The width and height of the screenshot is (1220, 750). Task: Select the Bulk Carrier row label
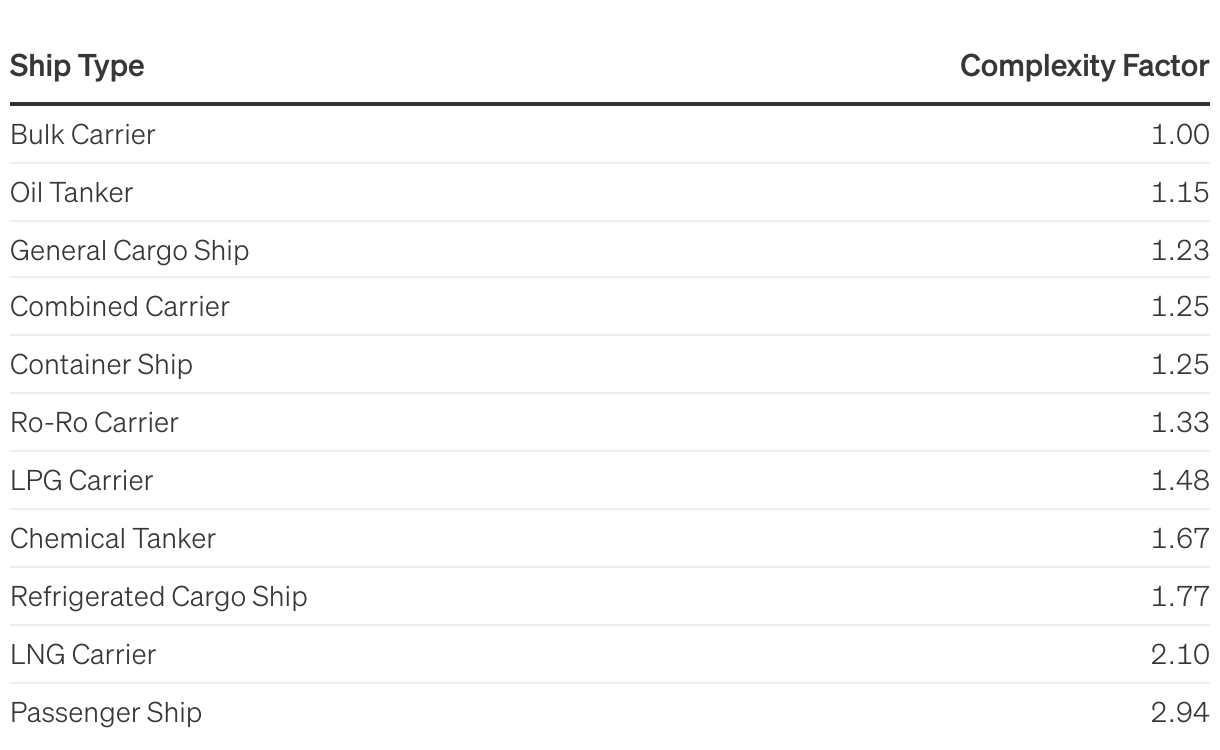[83, 134]
